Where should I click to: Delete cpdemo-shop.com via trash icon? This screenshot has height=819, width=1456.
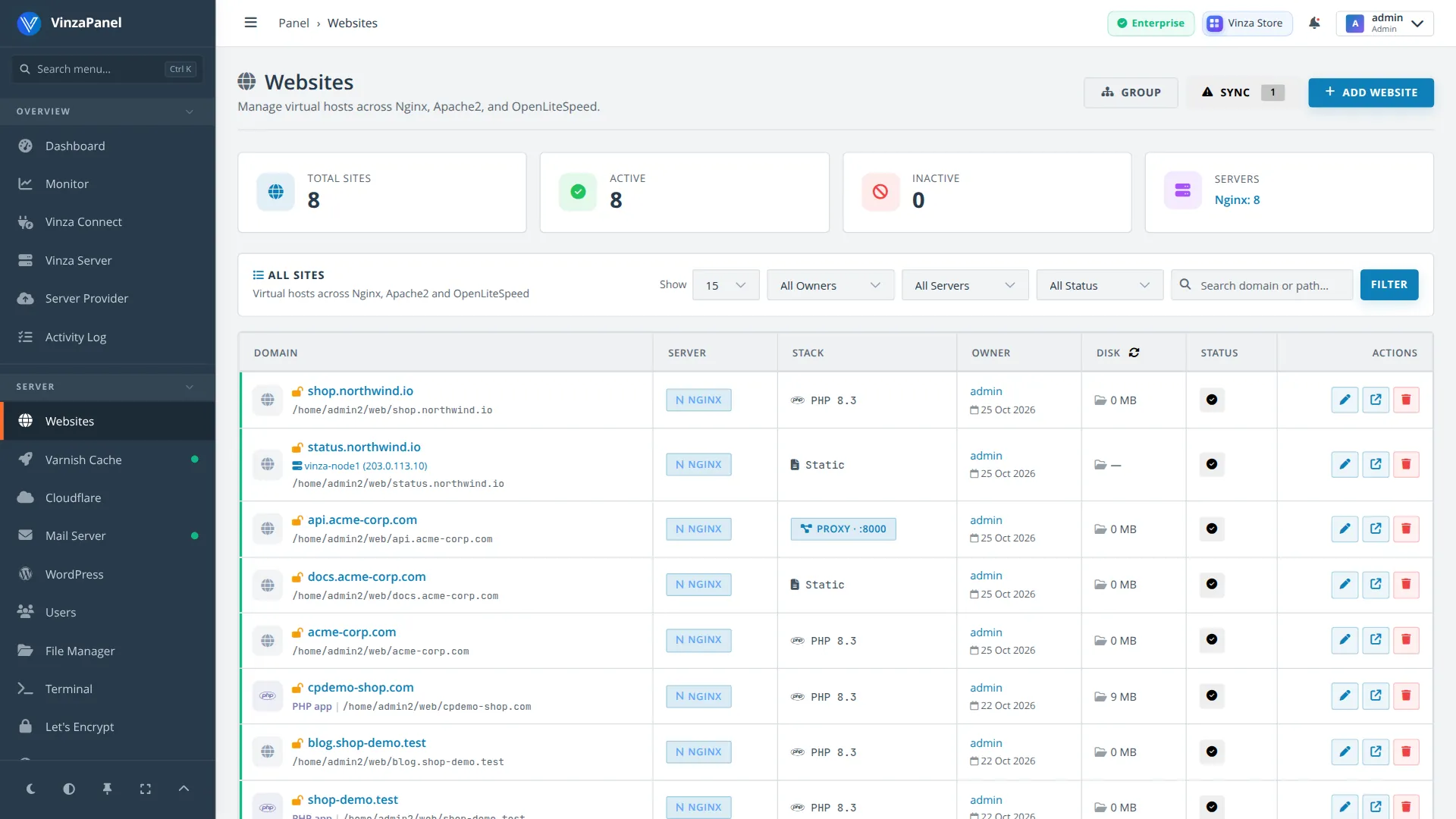[x=1406, y=695]
